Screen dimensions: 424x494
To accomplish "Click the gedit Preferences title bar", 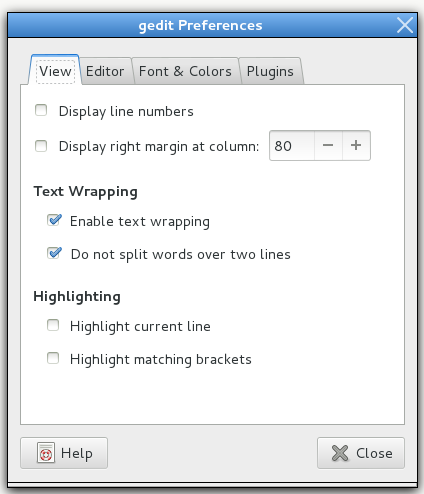I will (201, 25).
